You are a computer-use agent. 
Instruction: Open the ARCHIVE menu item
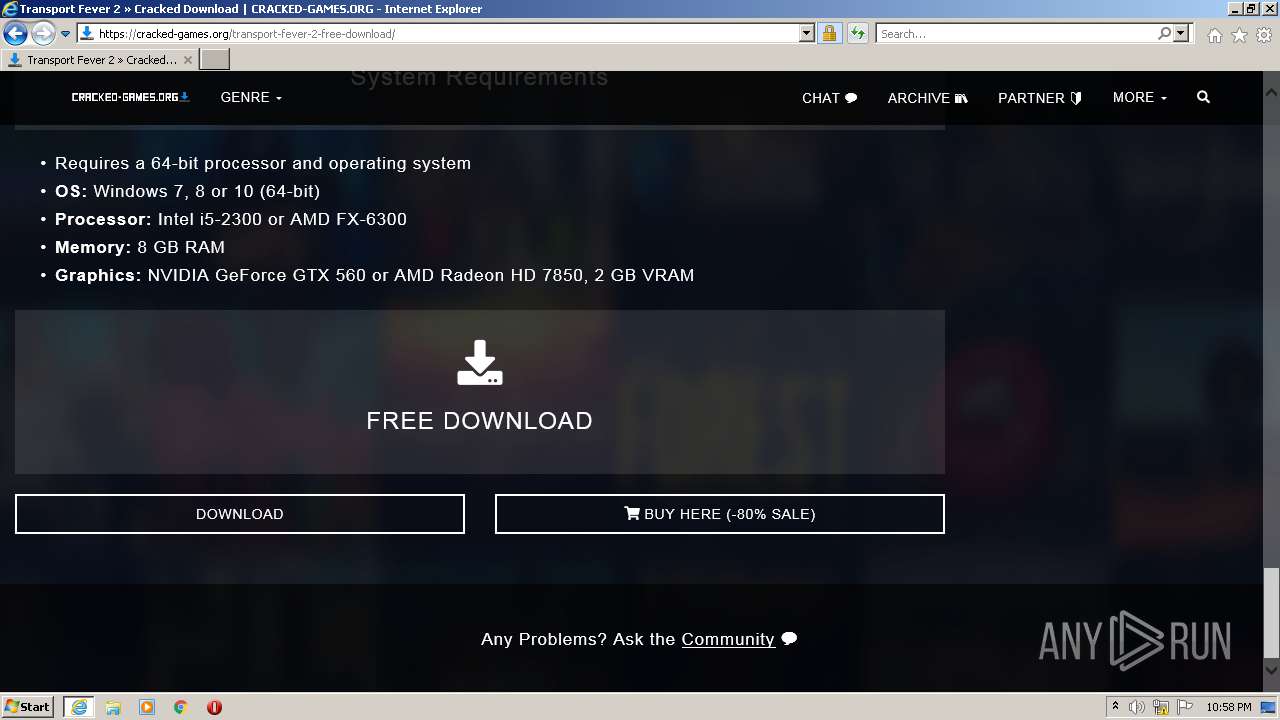(927, 98)
